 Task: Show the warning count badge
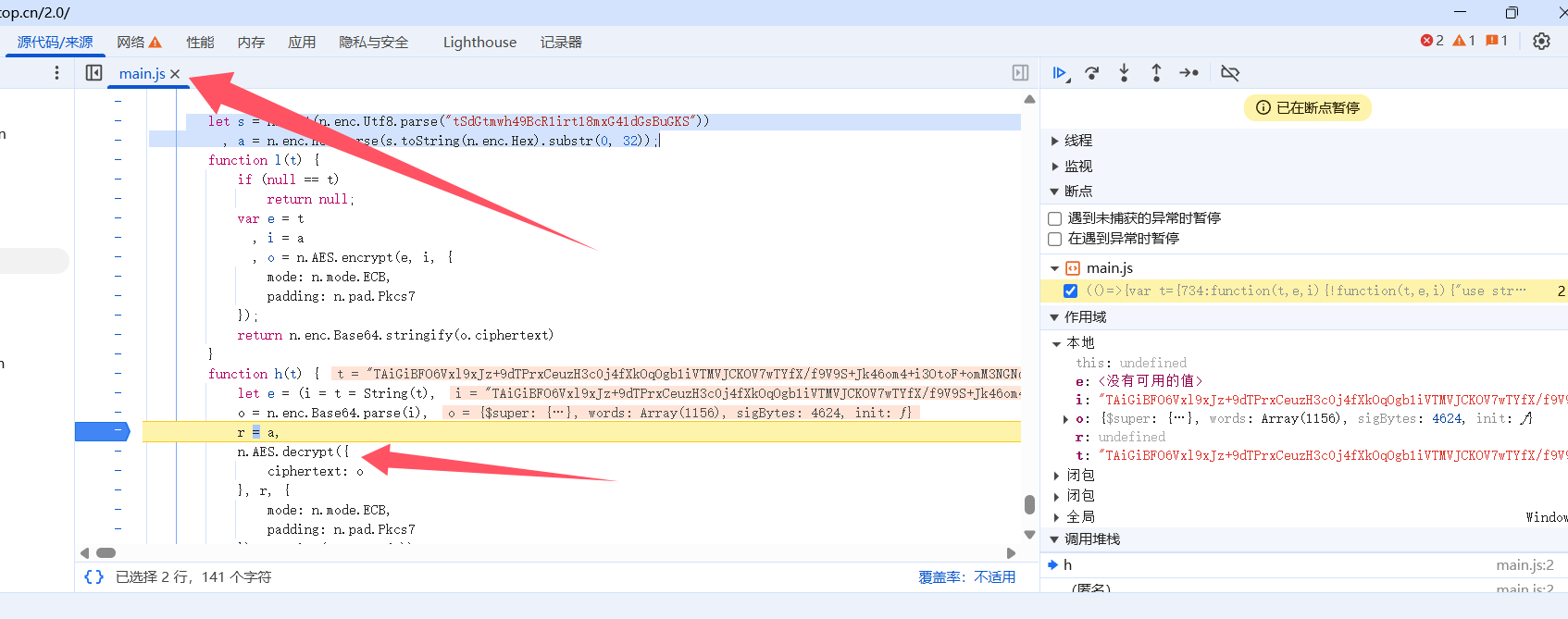pos(1464,41)
